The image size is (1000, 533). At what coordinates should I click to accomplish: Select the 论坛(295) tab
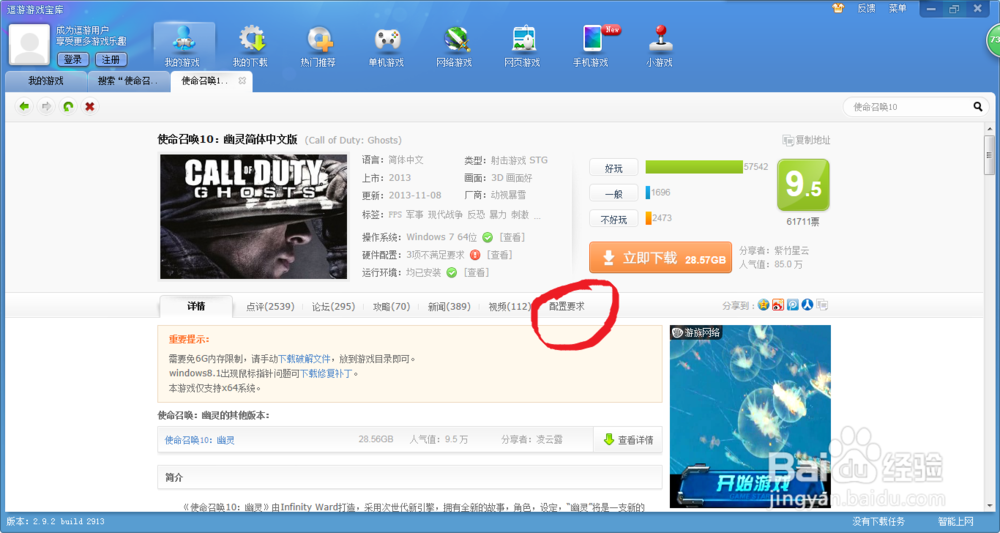click(333, 307)
